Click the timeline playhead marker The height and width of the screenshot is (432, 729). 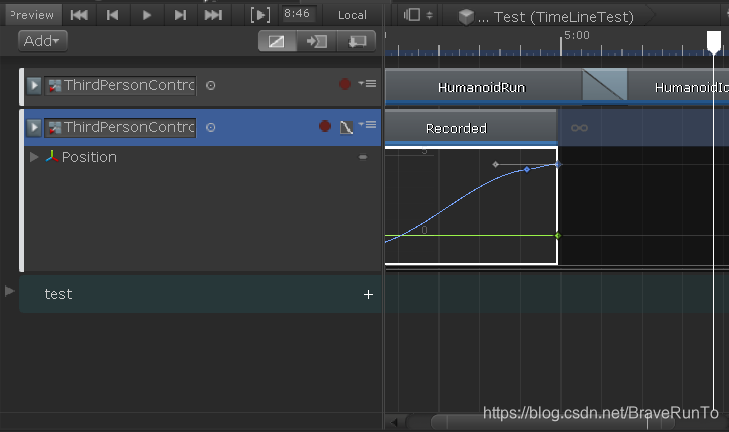pos(714,42)
